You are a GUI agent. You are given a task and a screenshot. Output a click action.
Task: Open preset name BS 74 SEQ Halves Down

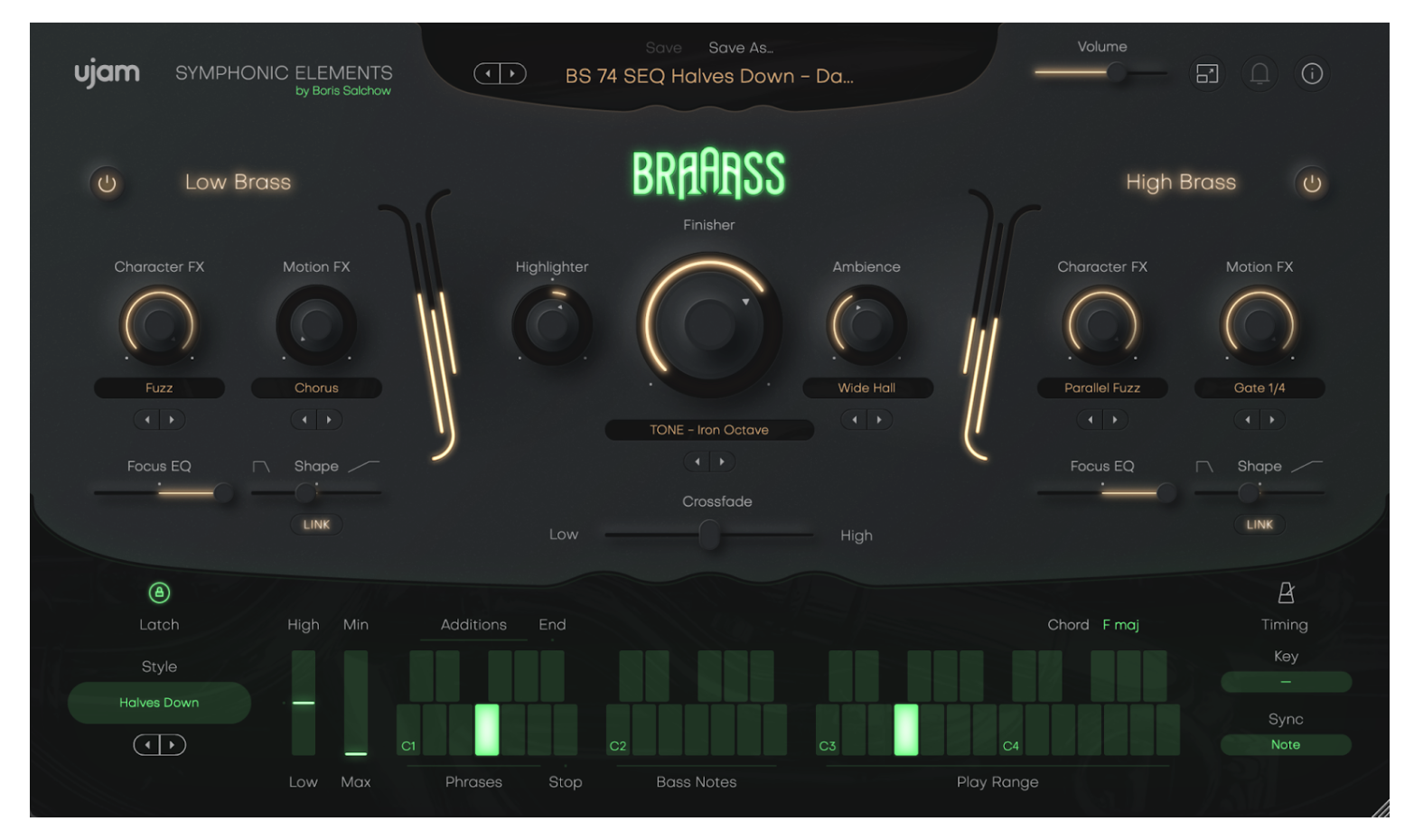709,76
